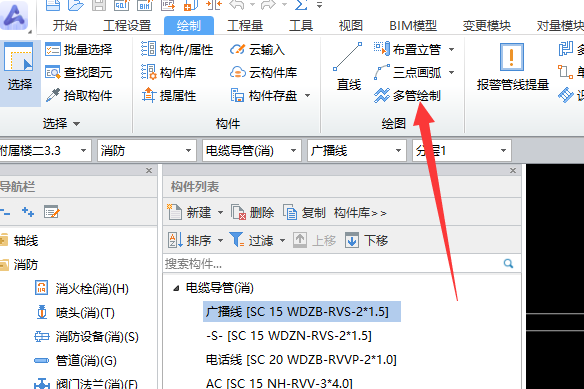Switch to 工程量 tab
584x389 pixels.
click(x=245, y=25)
